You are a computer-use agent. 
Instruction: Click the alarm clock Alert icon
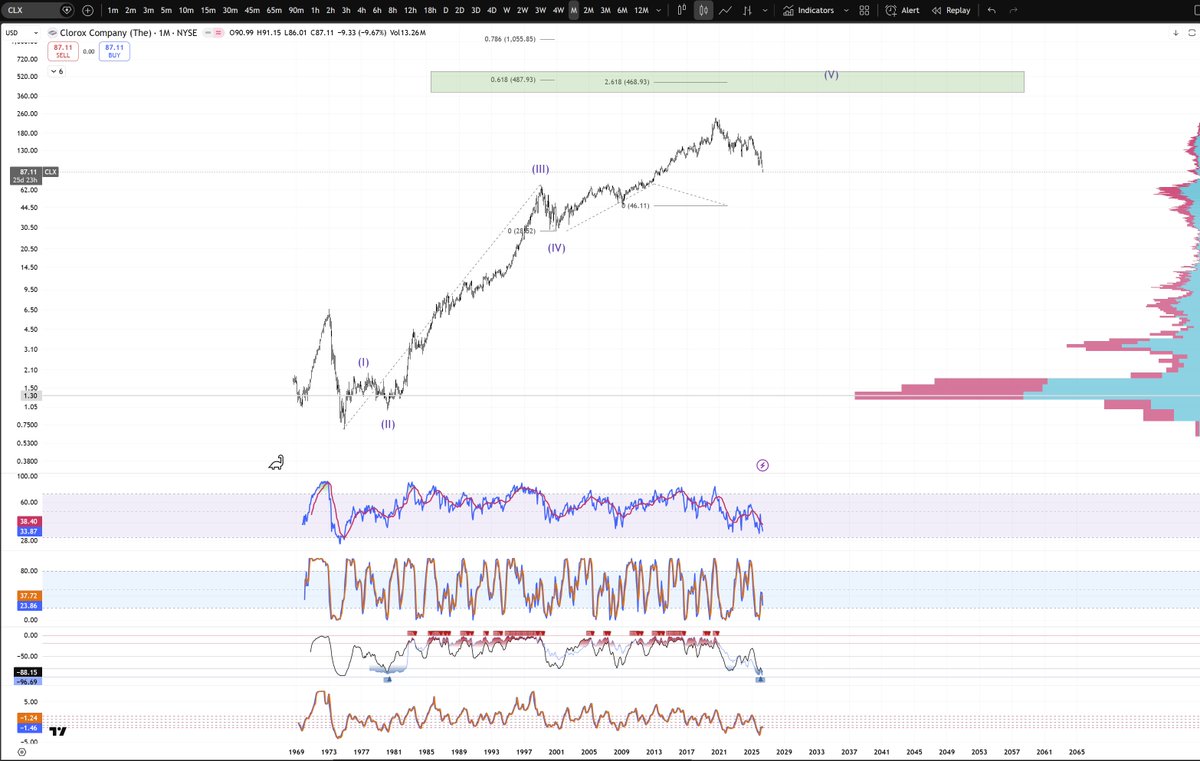tap(891, 10)
